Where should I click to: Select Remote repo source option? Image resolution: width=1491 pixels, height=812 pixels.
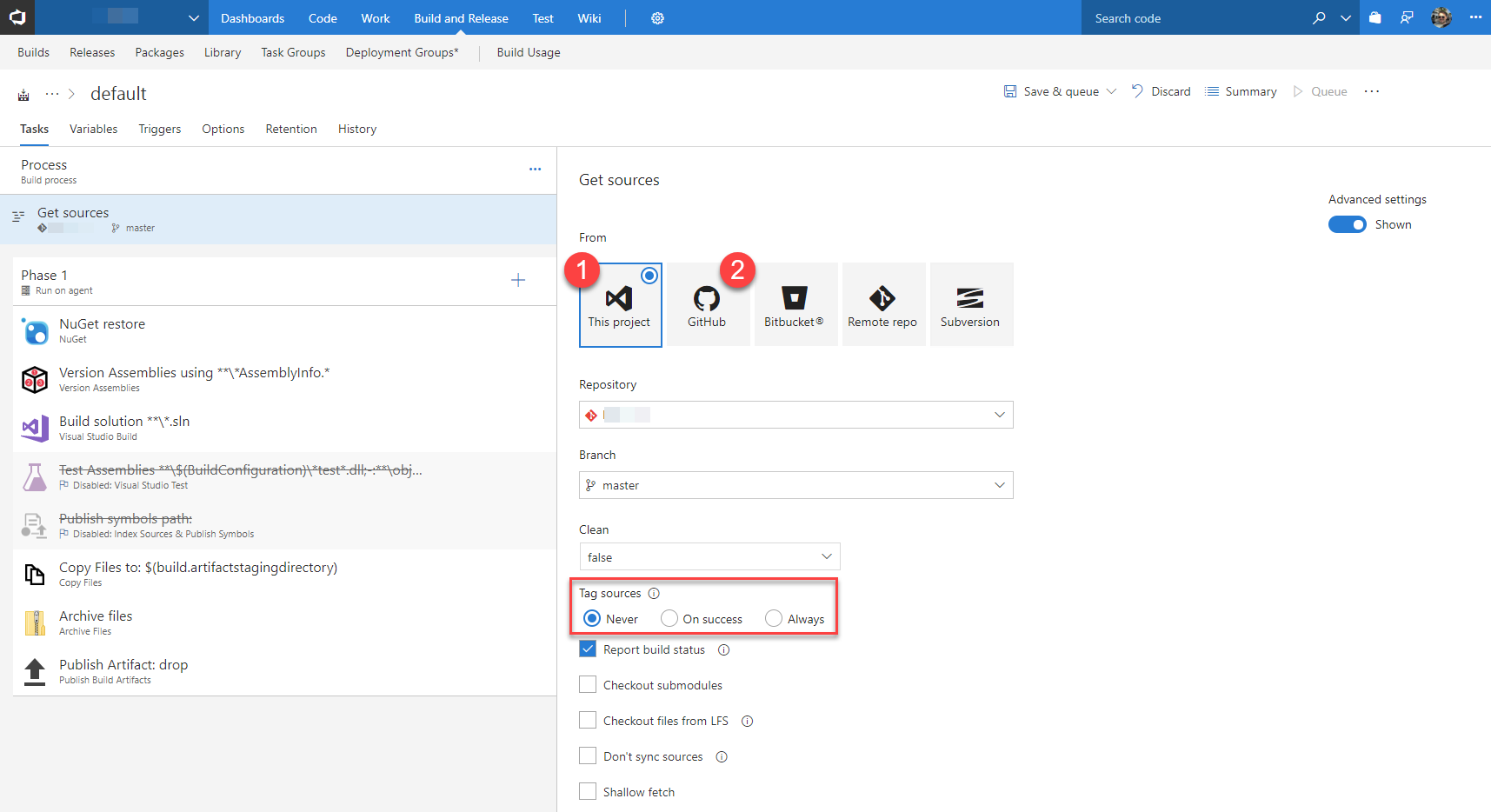(882, 304)
